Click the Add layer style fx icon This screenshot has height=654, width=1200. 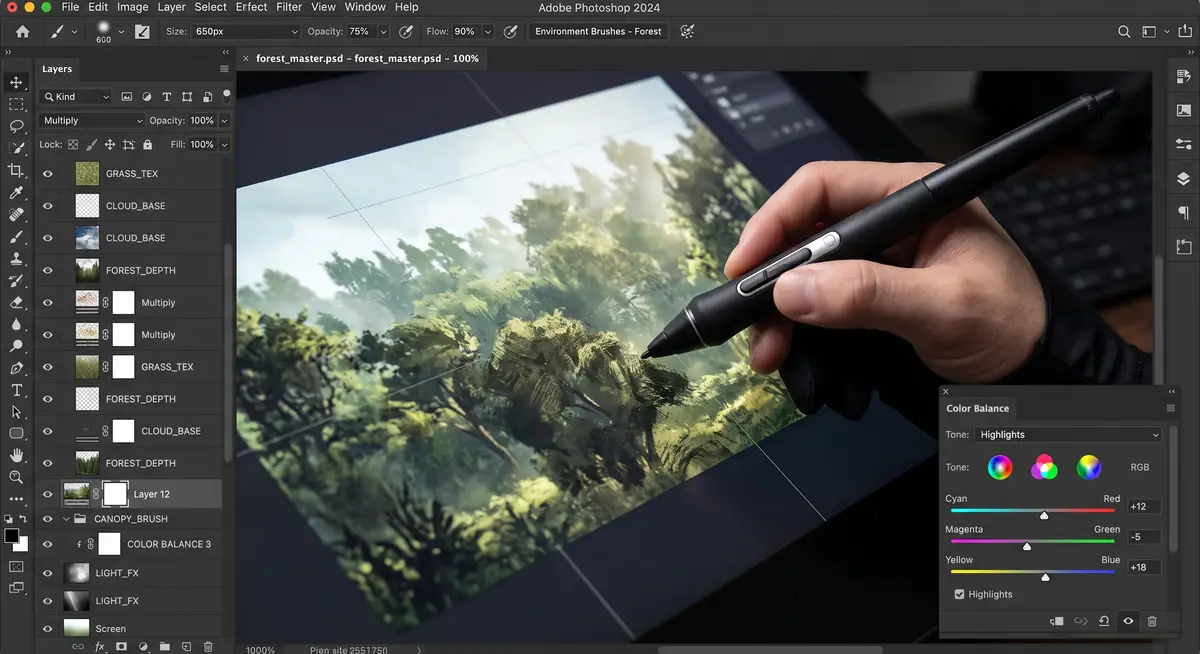tap(100, 647)
